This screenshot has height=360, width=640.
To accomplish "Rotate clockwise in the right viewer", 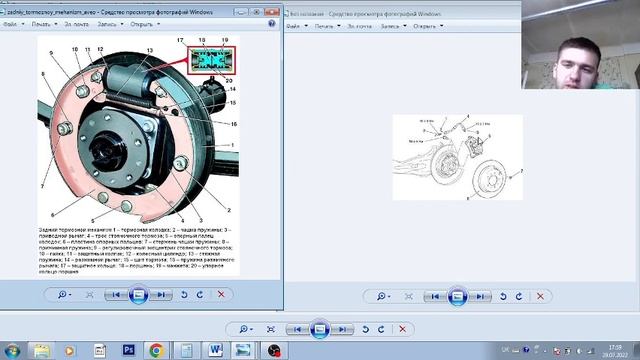I will [x=519, y=296].
